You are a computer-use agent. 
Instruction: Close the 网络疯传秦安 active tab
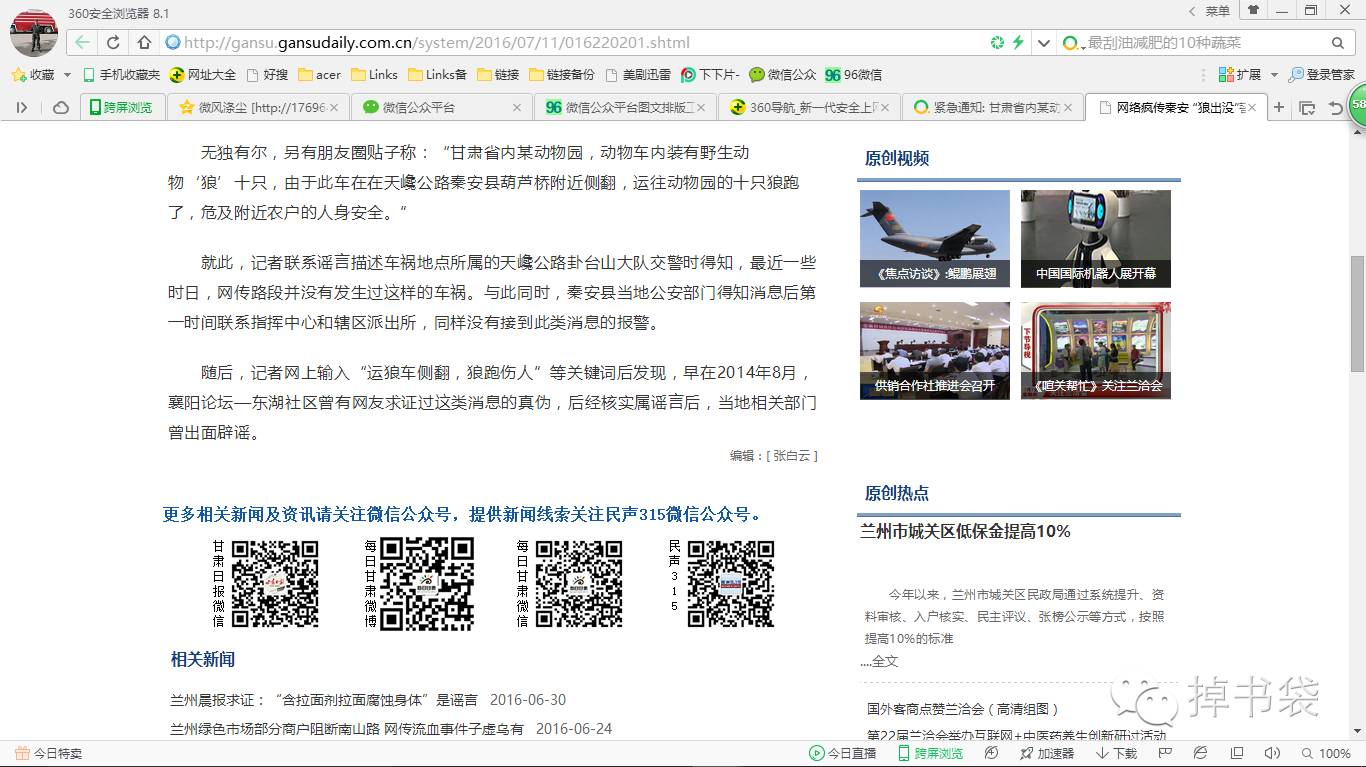(x=1251, y=107)
